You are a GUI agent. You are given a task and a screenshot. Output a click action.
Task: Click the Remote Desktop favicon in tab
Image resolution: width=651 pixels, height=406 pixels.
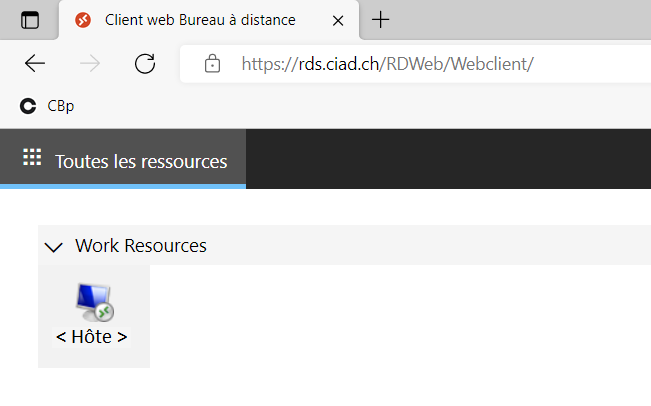tap(83, 20)
